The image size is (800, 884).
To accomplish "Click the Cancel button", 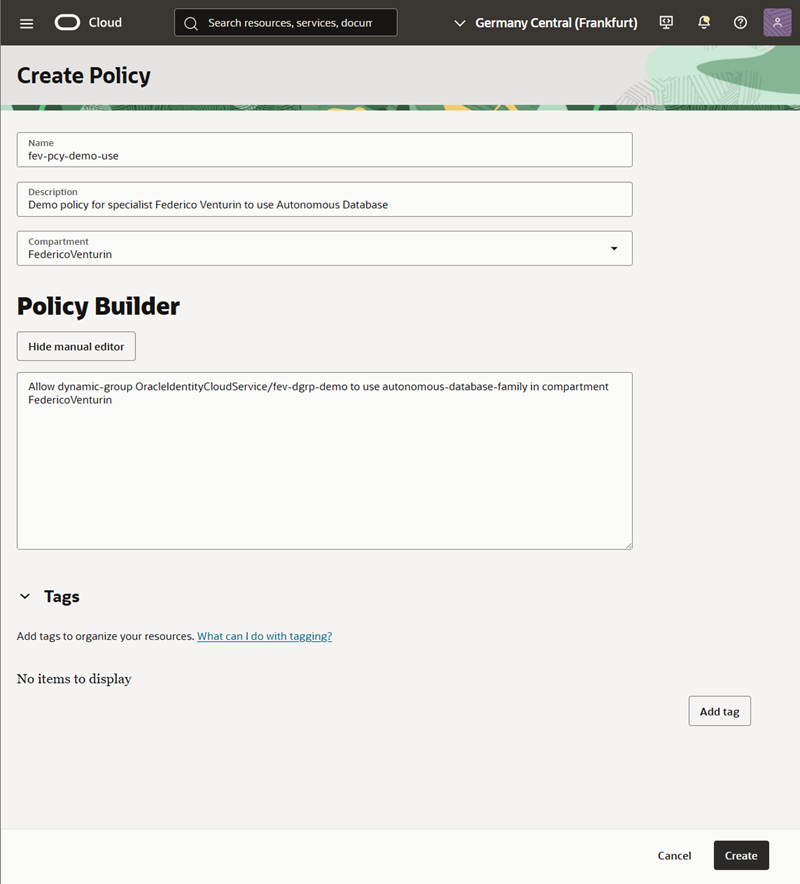I will 674,856.
